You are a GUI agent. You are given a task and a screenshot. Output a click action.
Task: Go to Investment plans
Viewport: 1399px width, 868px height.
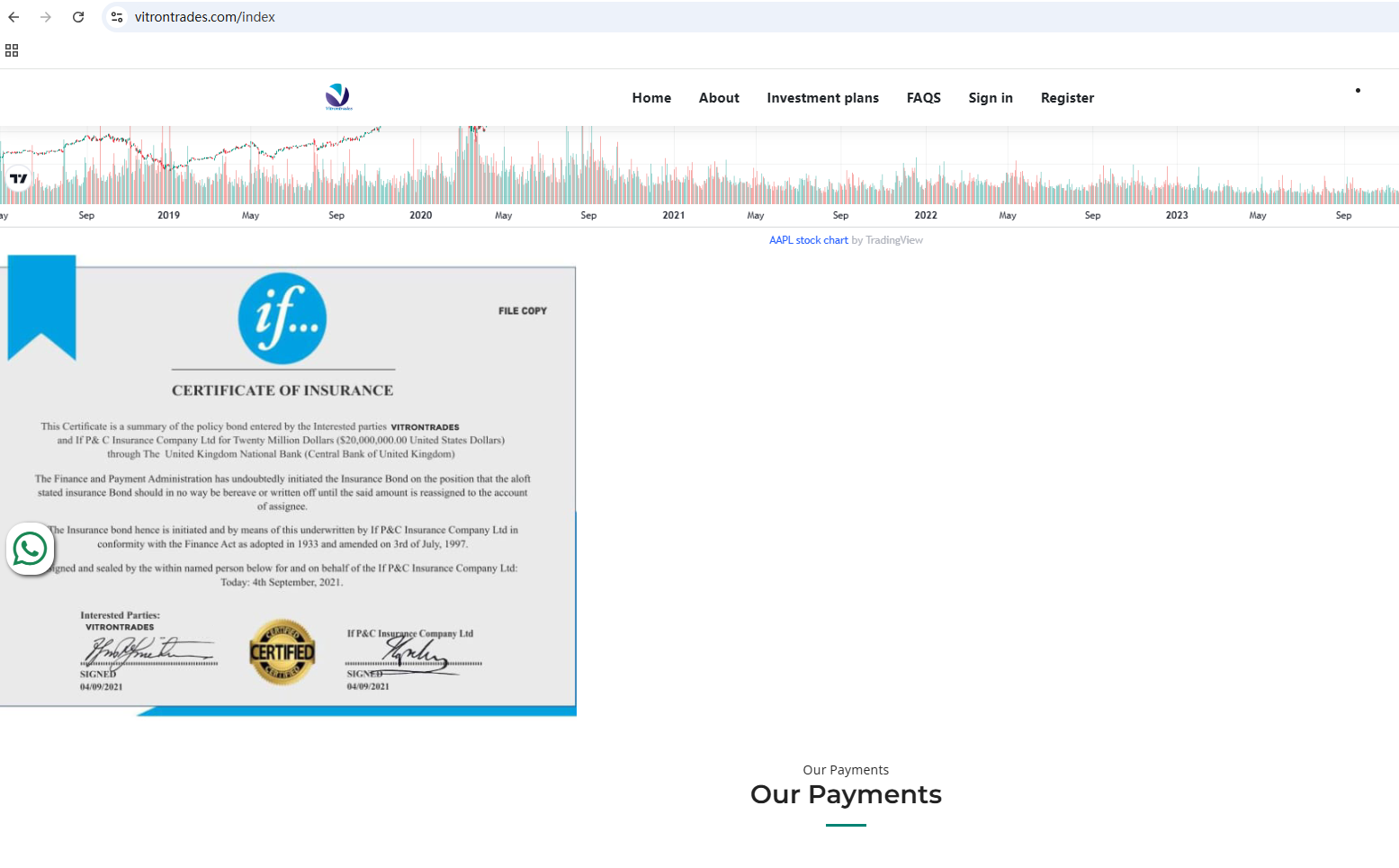point(822,98)
